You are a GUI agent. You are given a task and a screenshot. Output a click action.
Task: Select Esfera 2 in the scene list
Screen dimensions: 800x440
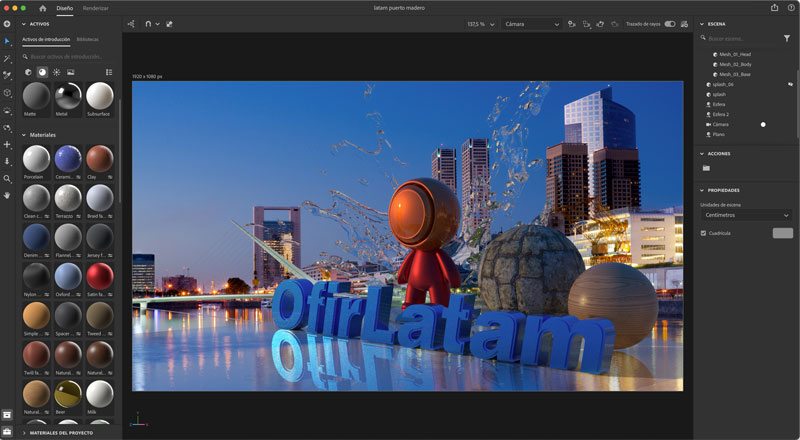[x=720, y=114]
